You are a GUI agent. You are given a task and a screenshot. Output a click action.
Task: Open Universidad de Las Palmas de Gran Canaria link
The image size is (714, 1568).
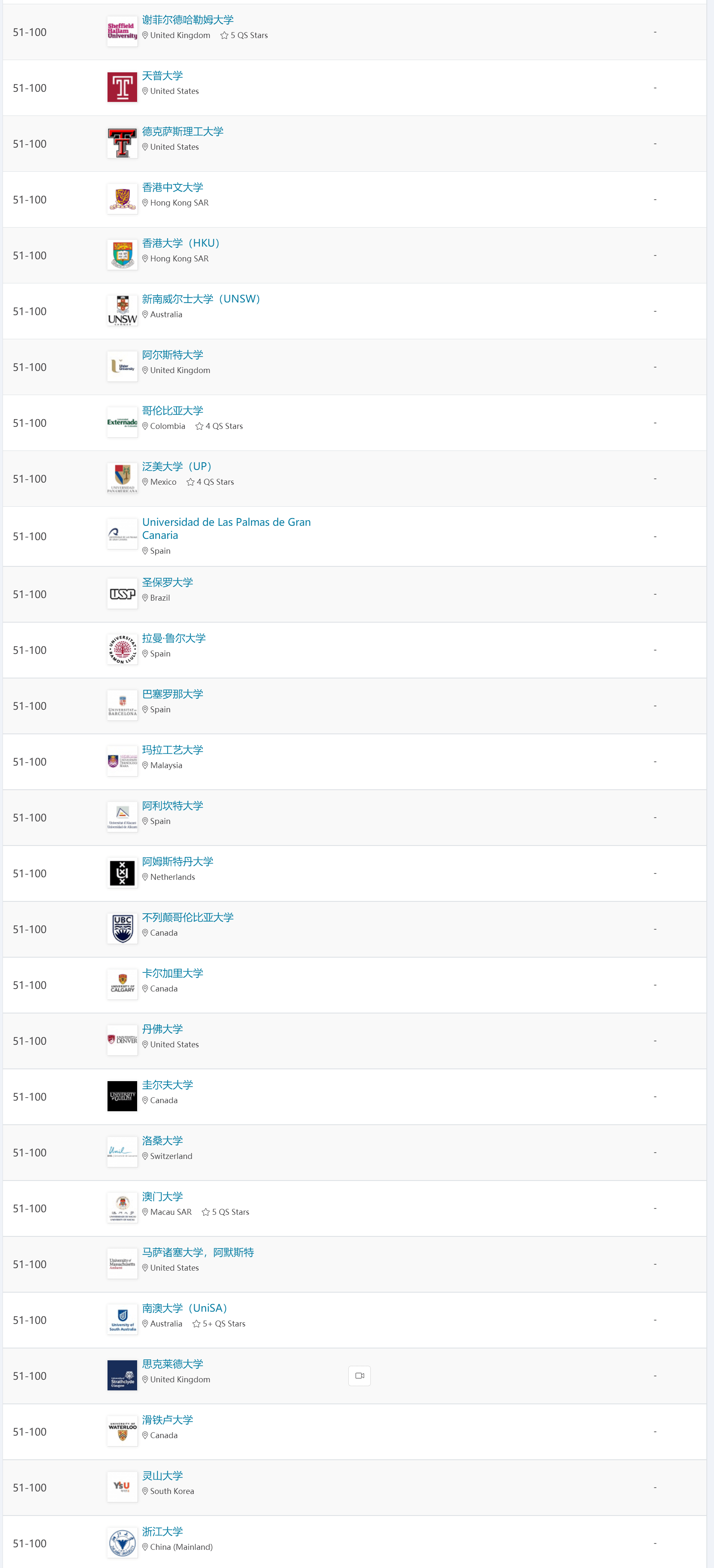(x=226, y=528)
